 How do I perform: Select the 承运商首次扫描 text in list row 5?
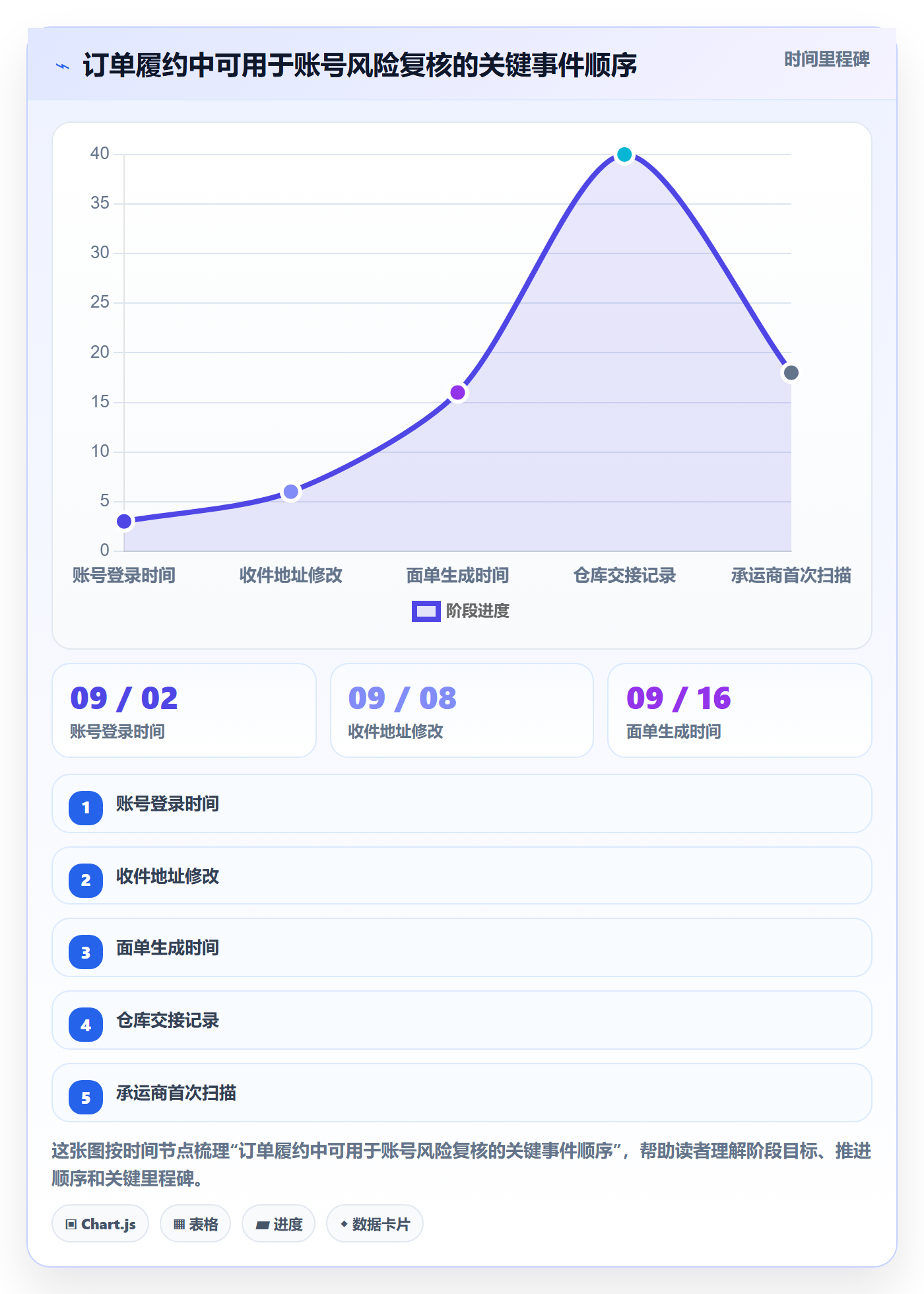pyautogui.click(x=176, y=1093)
